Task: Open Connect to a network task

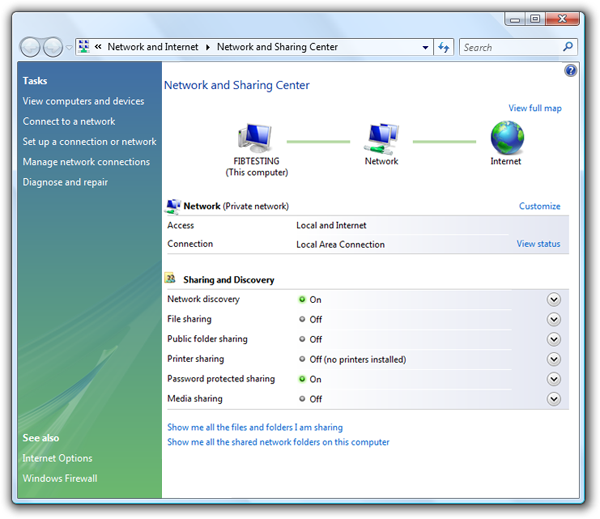Action: click(69, 121)
